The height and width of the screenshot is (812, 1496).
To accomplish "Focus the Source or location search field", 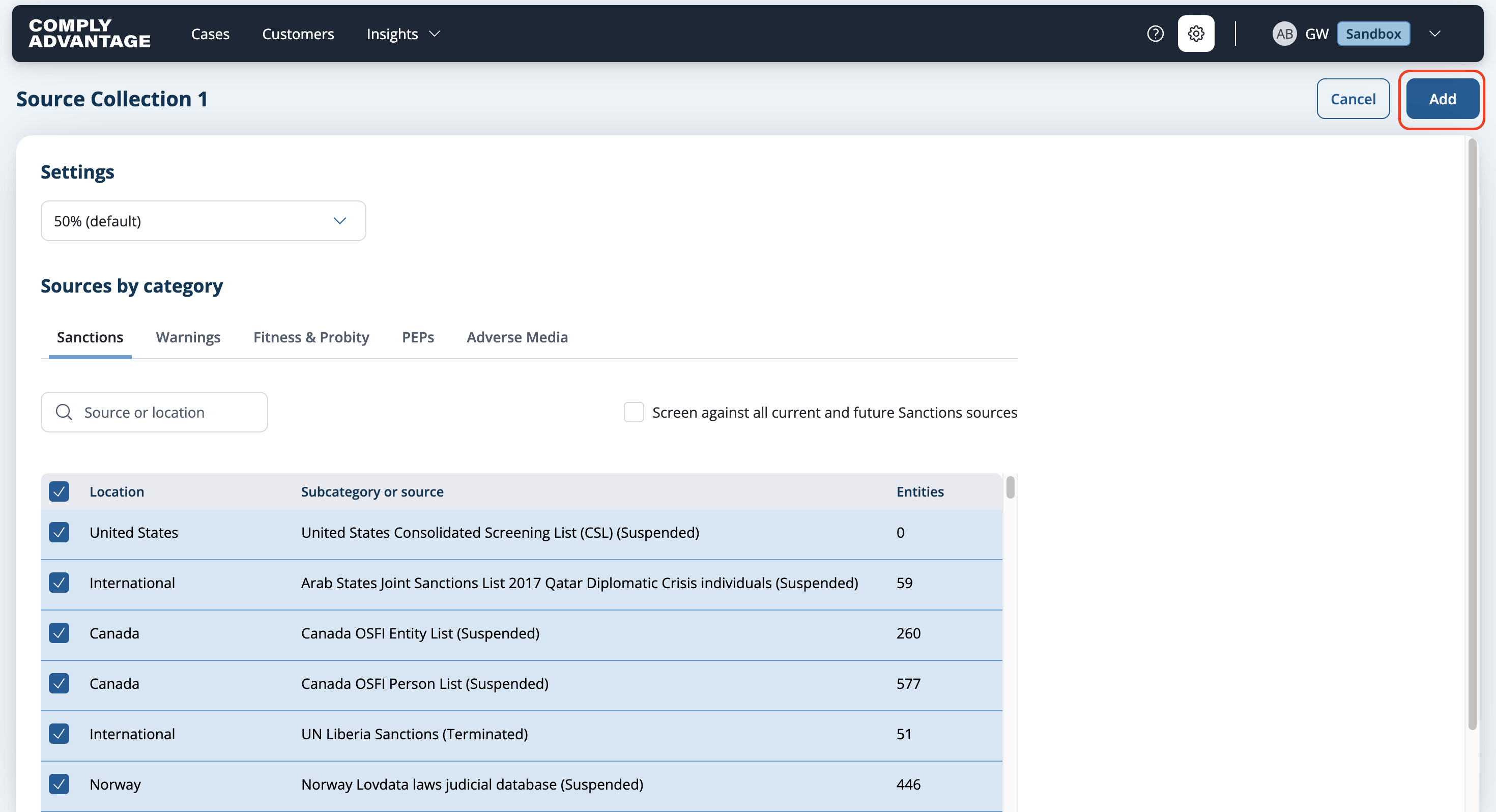I will [x=155, y=412].
